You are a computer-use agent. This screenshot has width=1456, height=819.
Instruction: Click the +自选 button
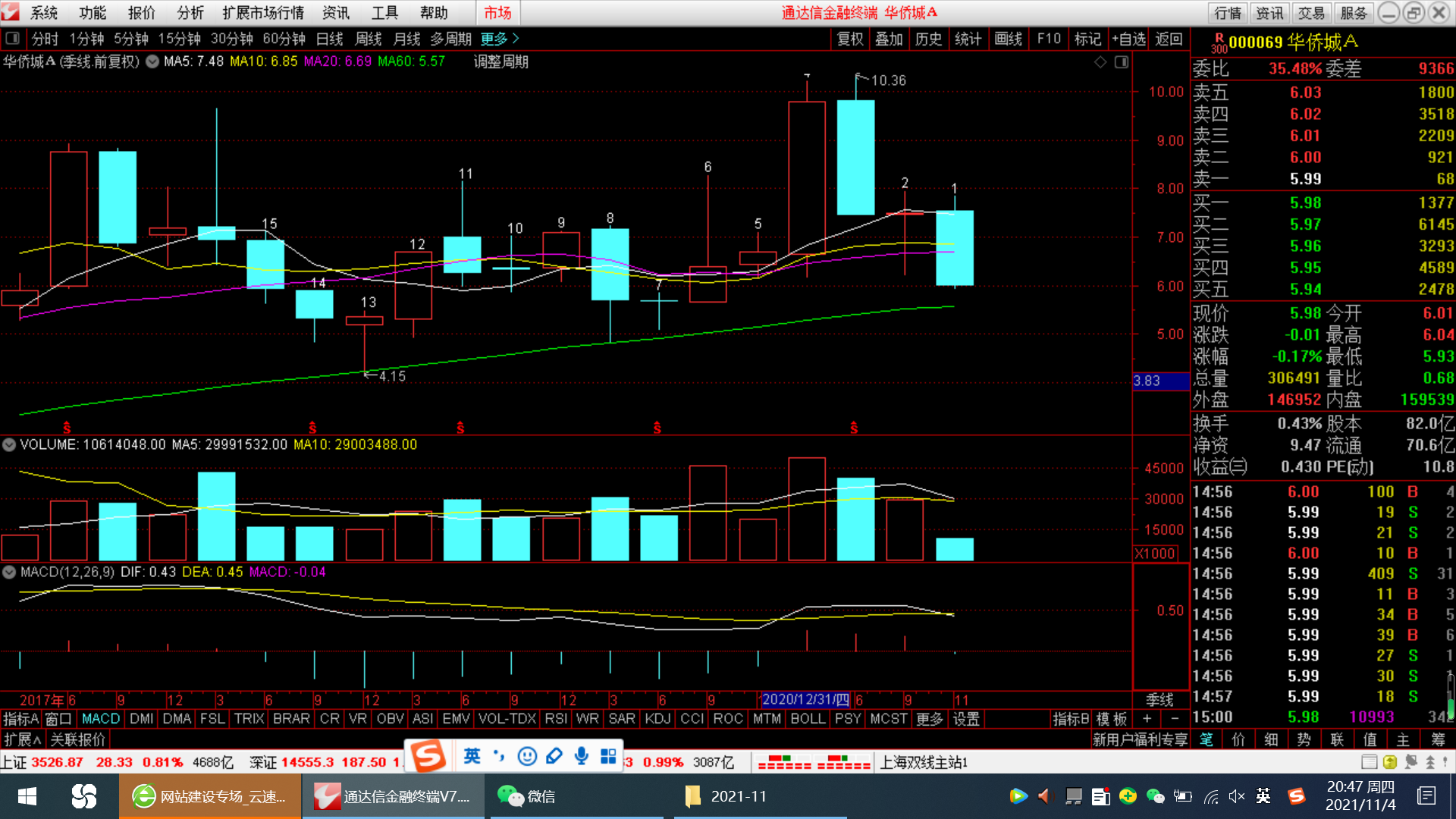(1128, 39)
